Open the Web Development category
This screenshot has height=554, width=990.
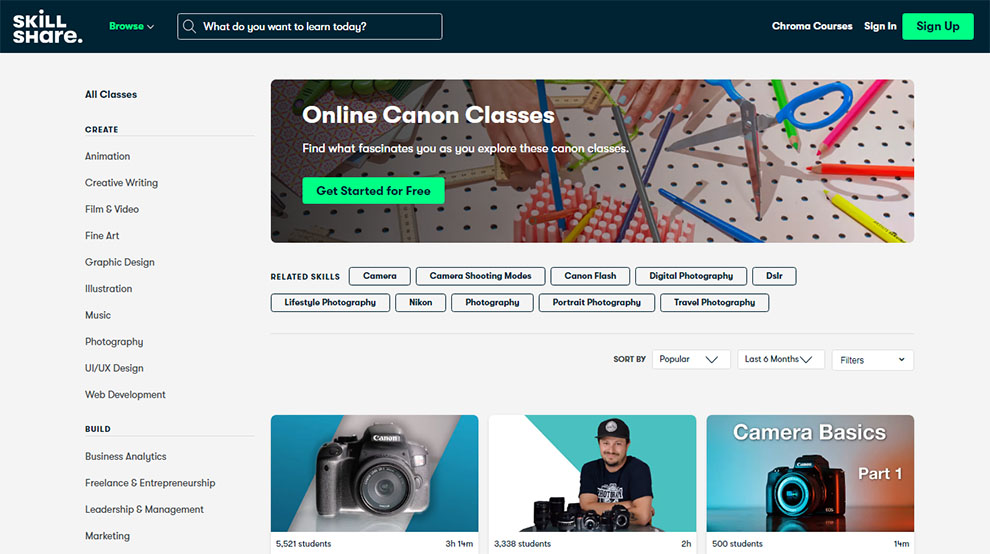pyautogui.click(x=125, y=395)
